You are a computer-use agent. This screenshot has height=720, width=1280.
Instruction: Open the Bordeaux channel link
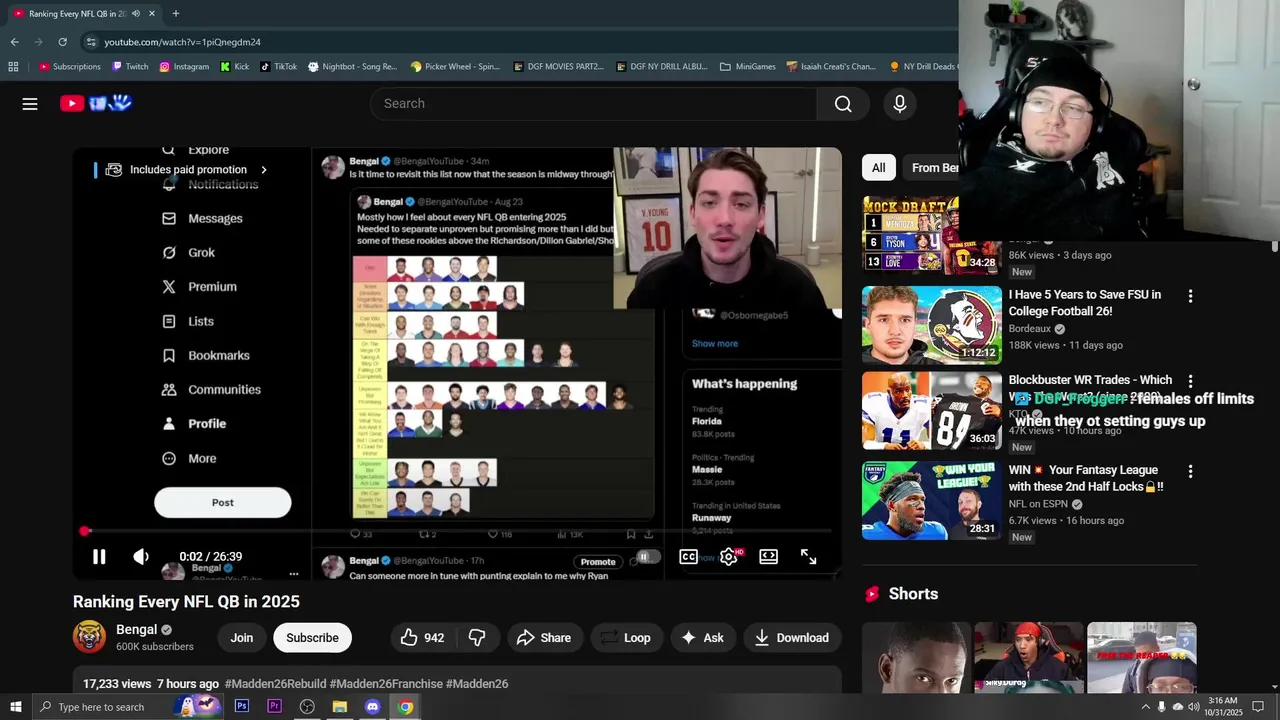tap(1029, 329)
